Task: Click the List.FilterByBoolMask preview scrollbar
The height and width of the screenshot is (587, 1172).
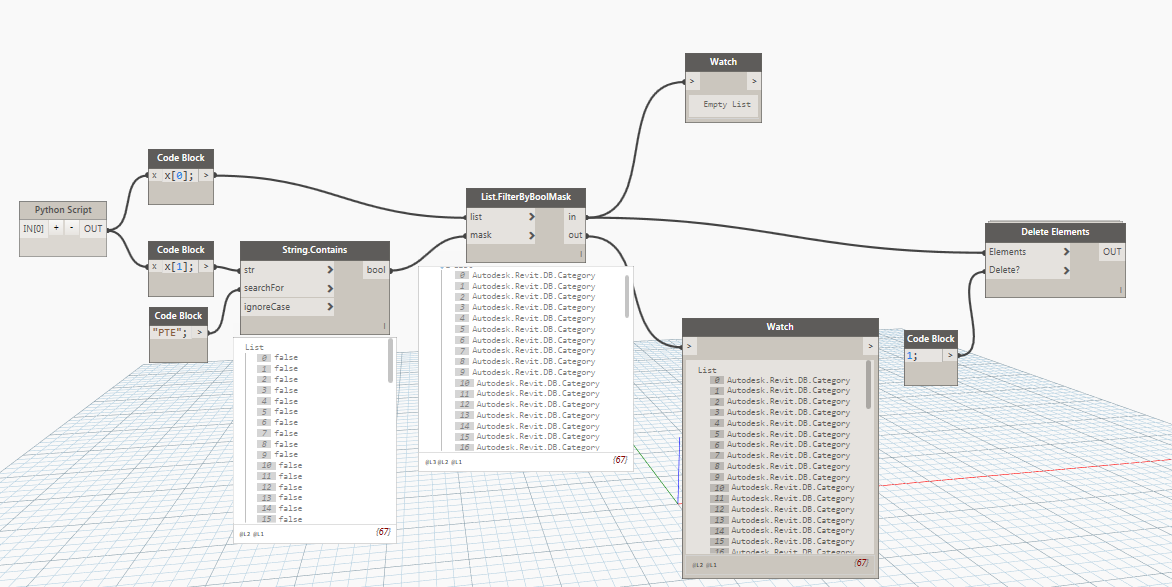Action: tap(627, 295)
